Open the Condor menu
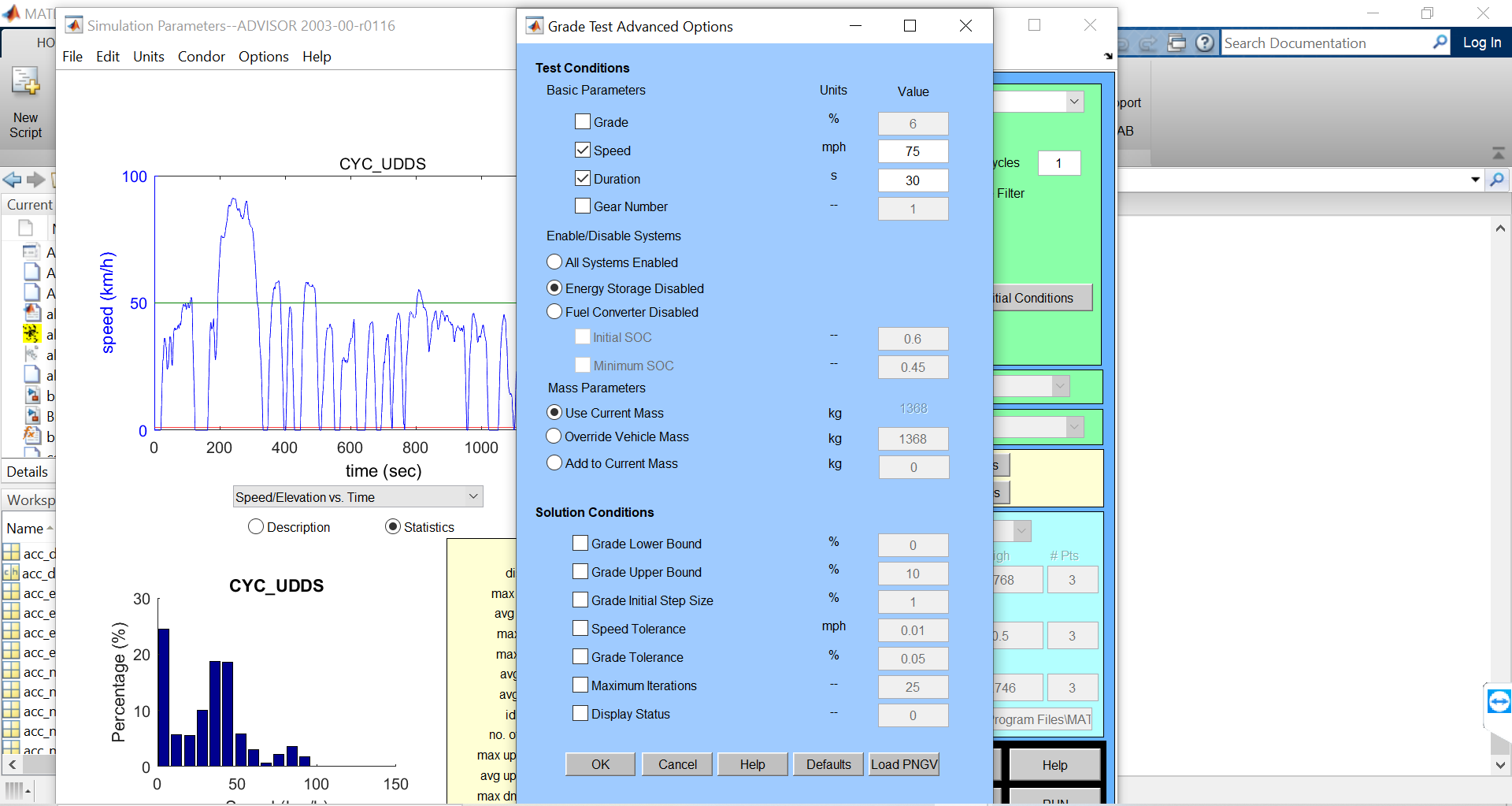 click(201, 56)
